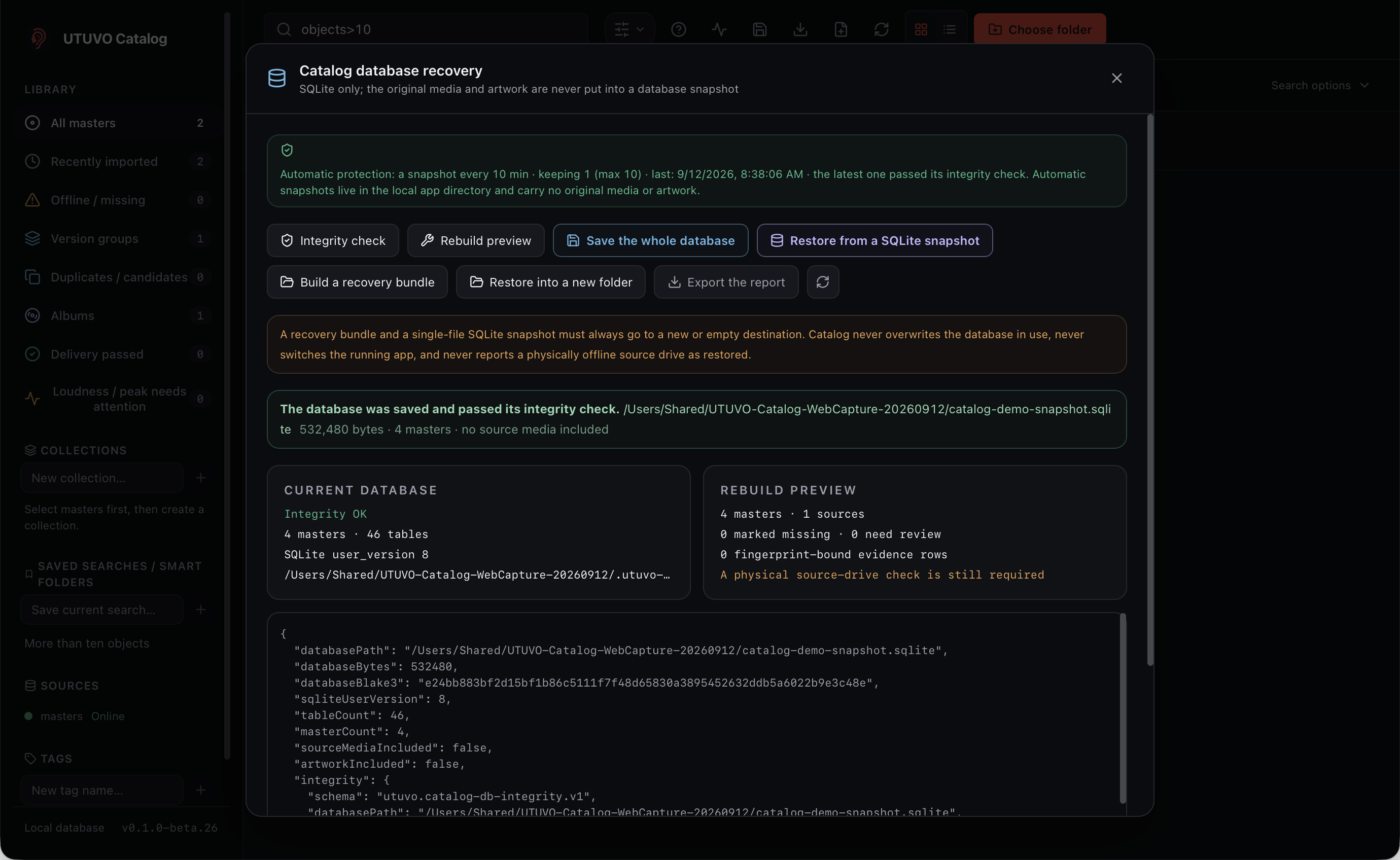The image size is (1400, 860).
Task: Open Offline / missing list
Action: pyautogui.click(x=118, y=200)
